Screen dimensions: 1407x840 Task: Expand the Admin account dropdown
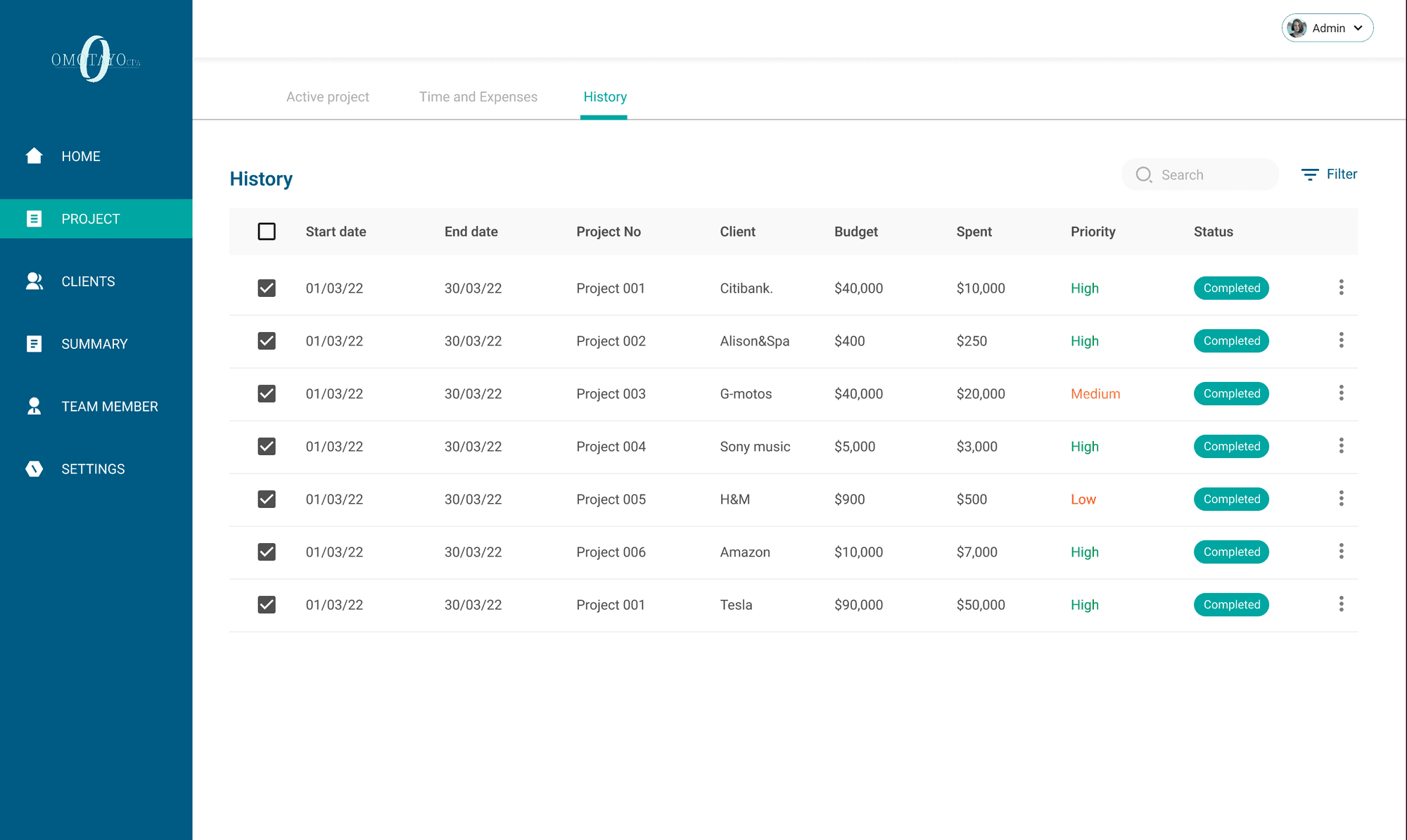point(1327,28)
